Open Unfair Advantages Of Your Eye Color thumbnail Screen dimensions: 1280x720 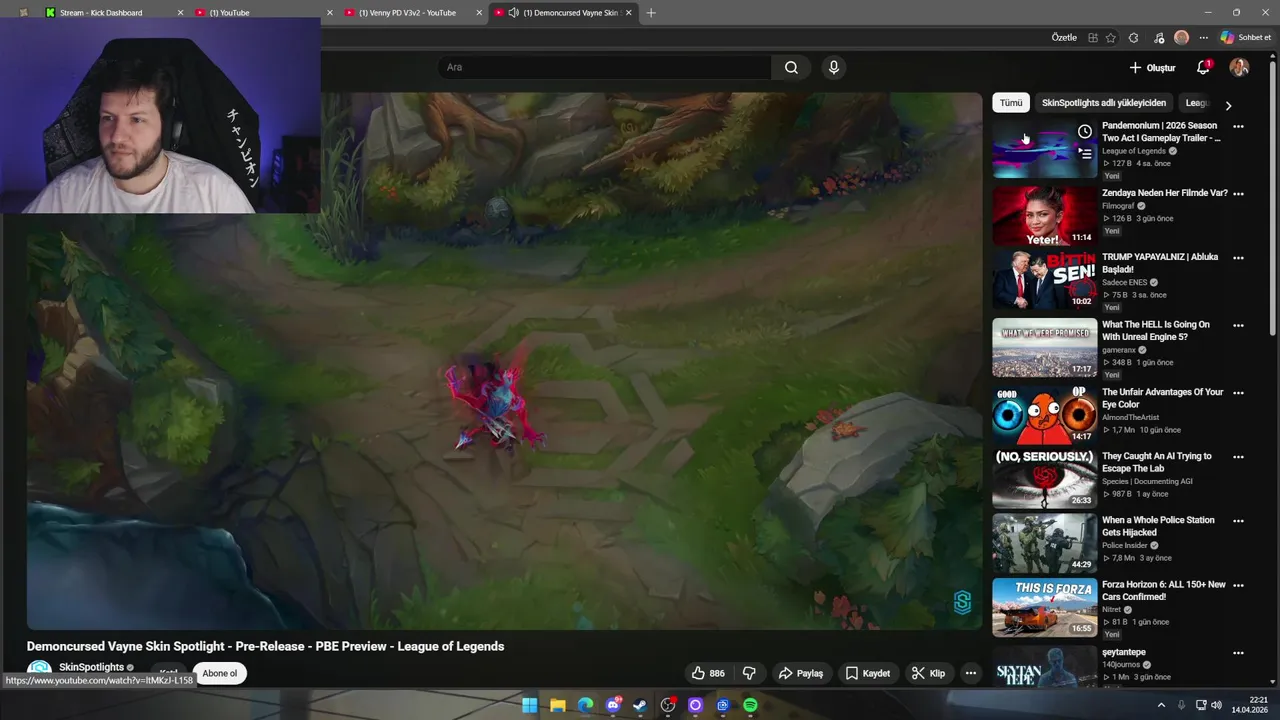coord(1044,415)
